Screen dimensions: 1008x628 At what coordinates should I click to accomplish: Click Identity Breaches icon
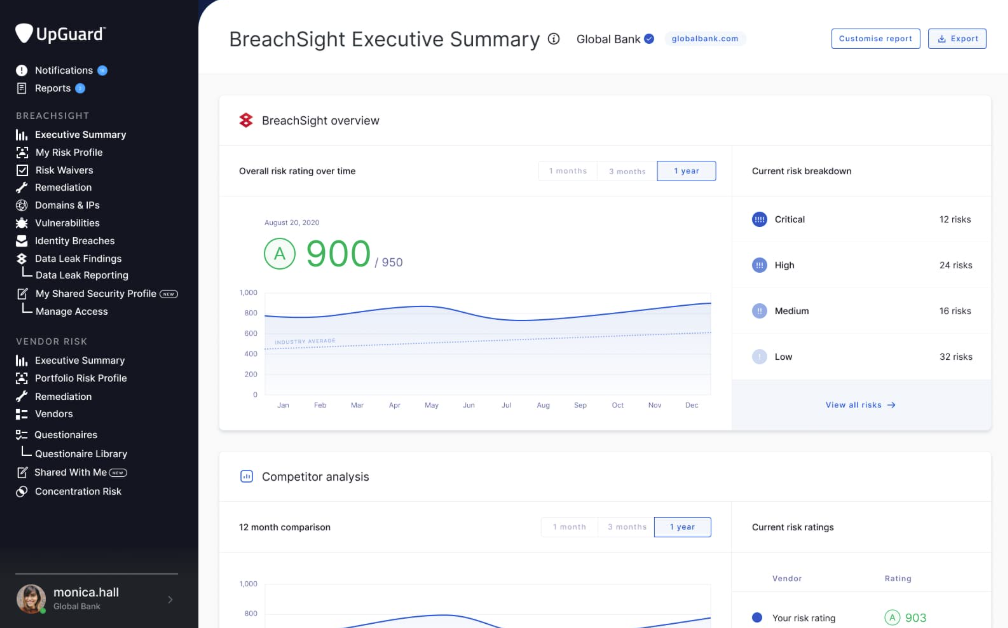22,240
